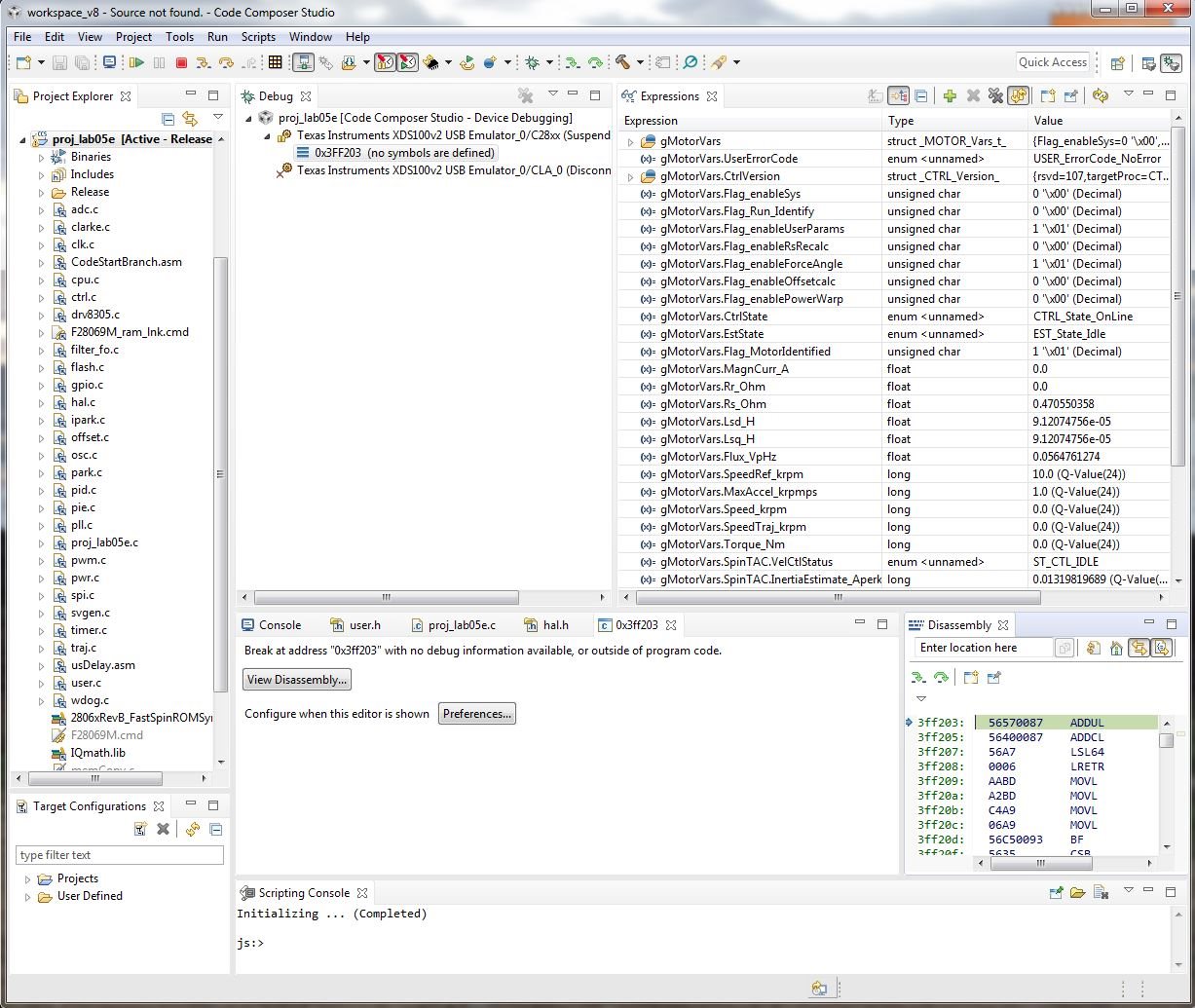The image size is (1195, 1008).
Task: Expand the gMotorVars expression entry
Action: (x=630, y=140)
